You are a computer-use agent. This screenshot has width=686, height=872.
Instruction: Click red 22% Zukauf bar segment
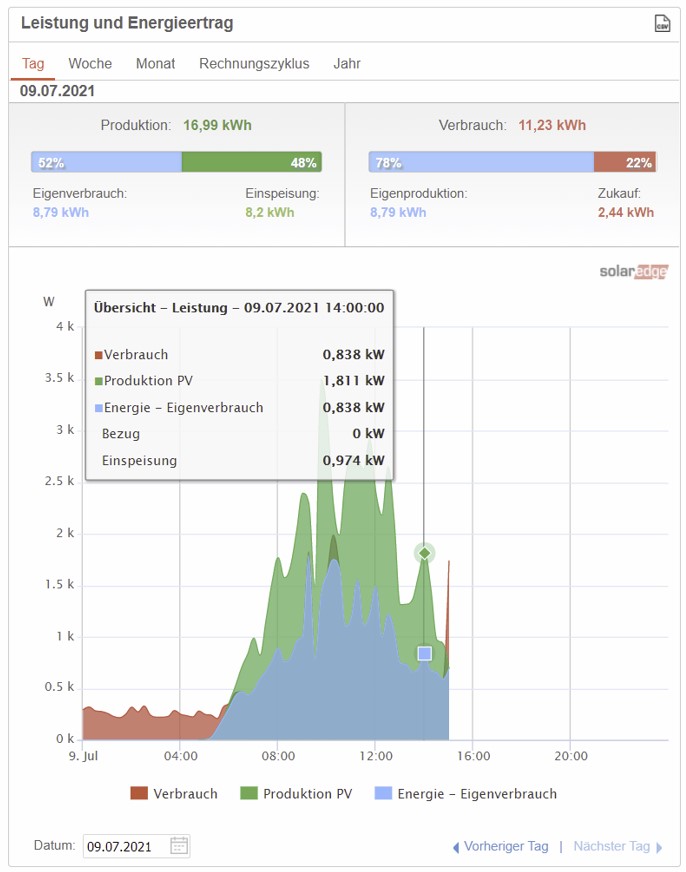point(624,162)
